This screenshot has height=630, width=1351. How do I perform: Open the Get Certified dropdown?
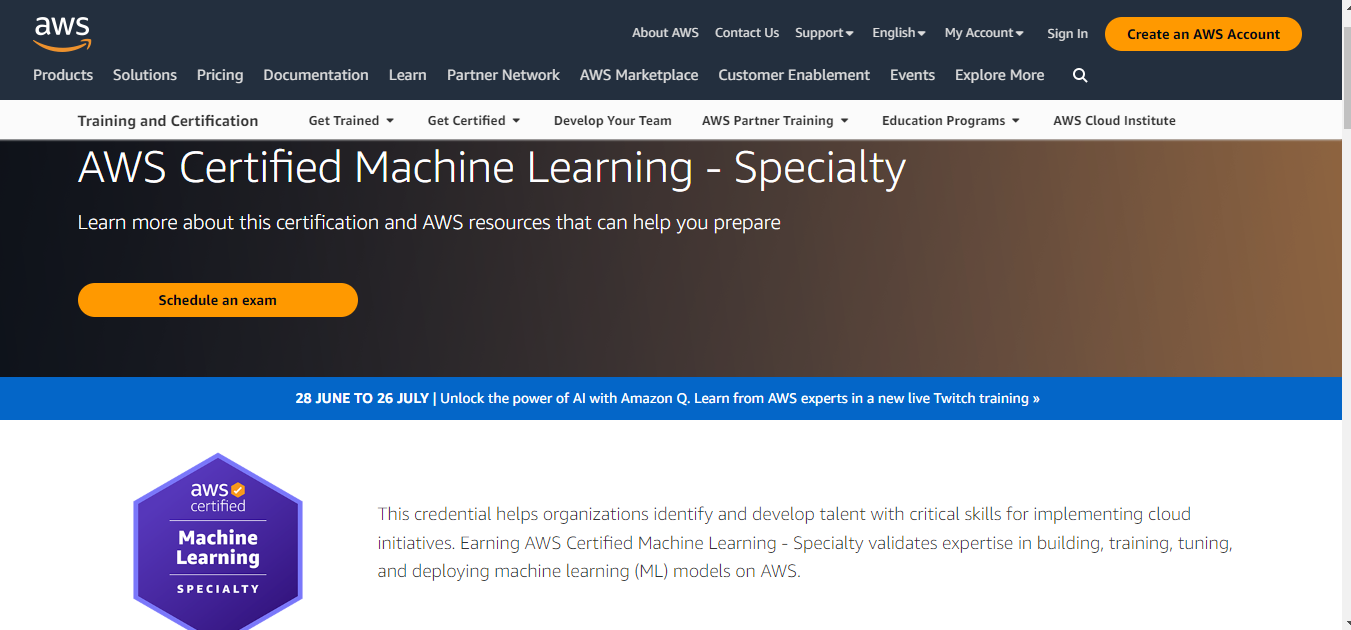474,121
